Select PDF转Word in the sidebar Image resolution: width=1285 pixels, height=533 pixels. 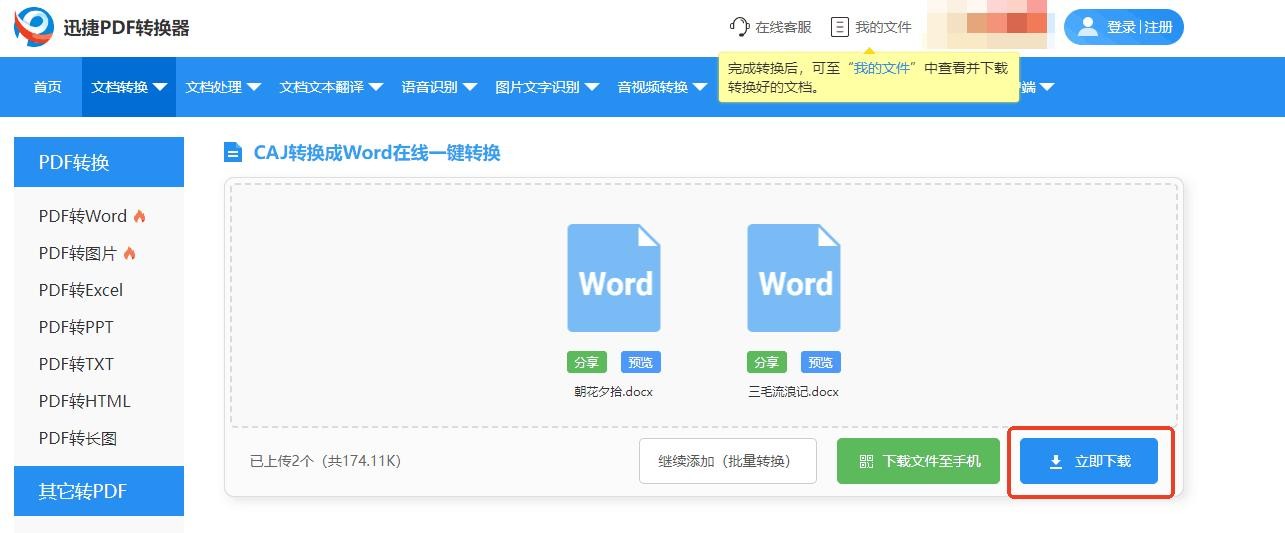(83, 216)
